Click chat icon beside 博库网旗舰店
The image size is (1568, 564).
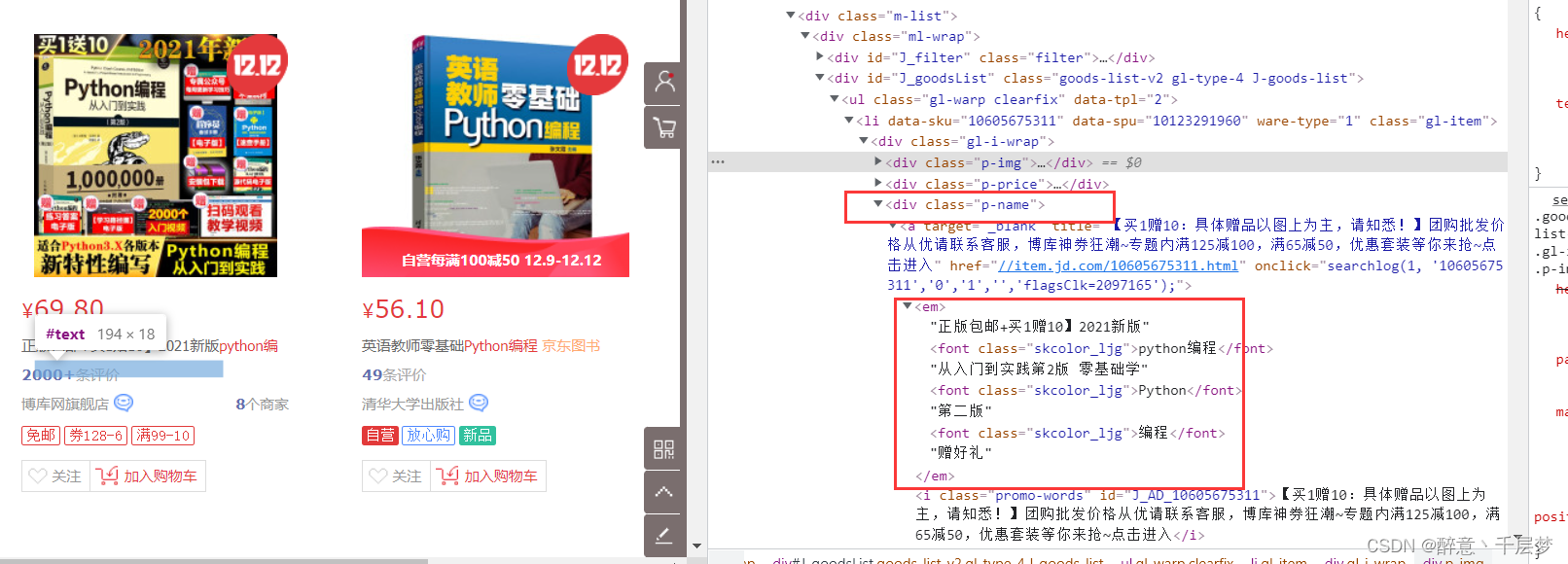coord(124,403)
